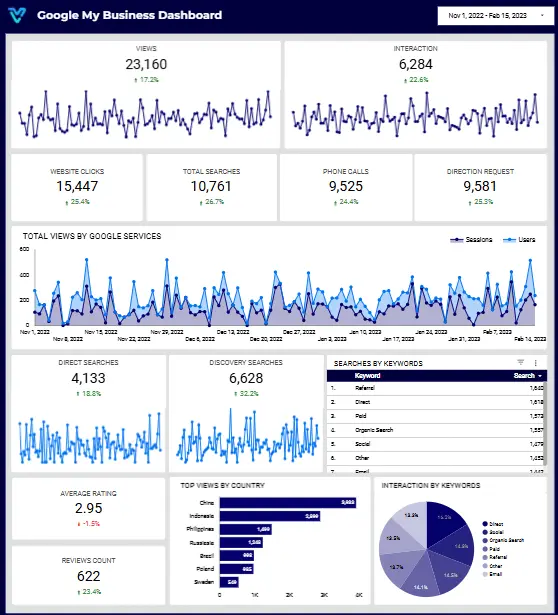Select the Referral row in the keywords table
558x615 pixels.
[x=435, y=388]
